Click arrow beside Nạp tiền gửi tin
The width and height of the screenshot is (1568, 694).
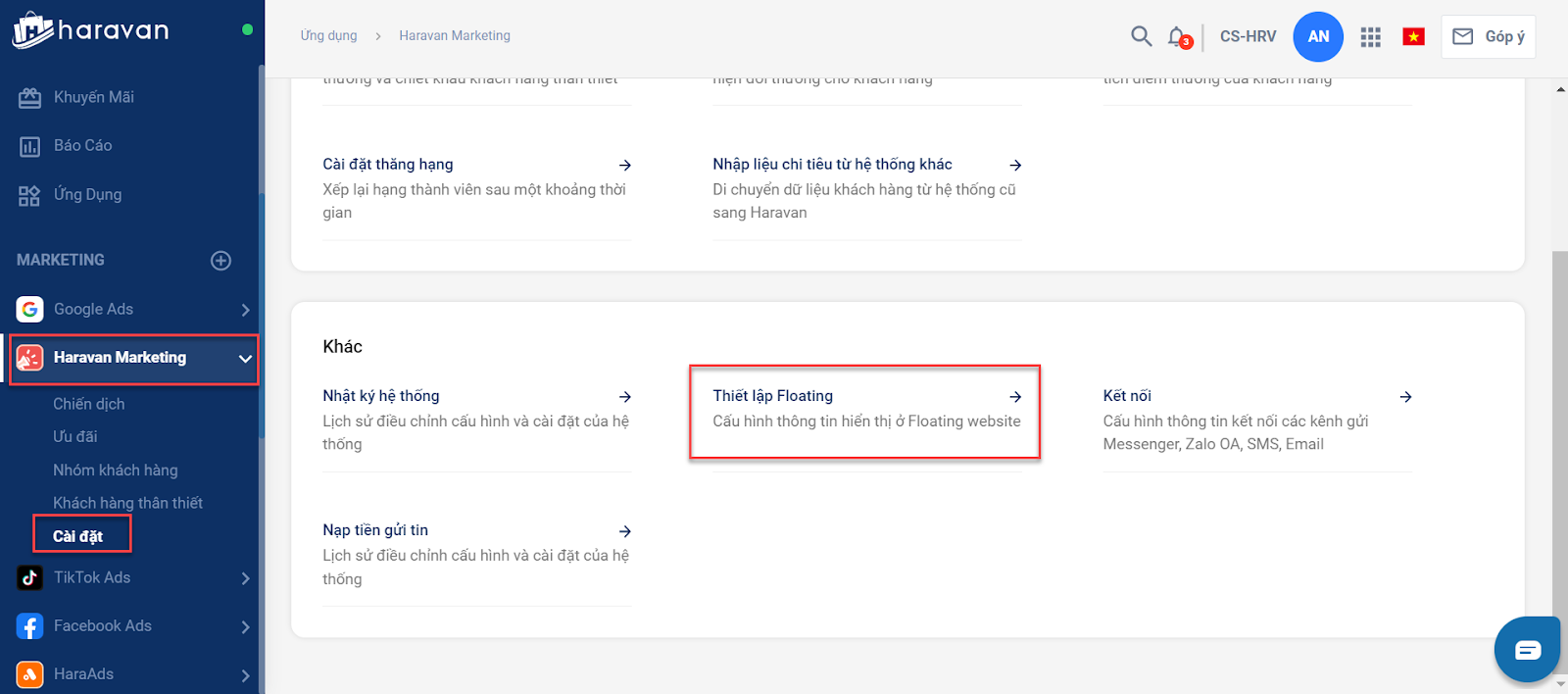tap(625, 531)
